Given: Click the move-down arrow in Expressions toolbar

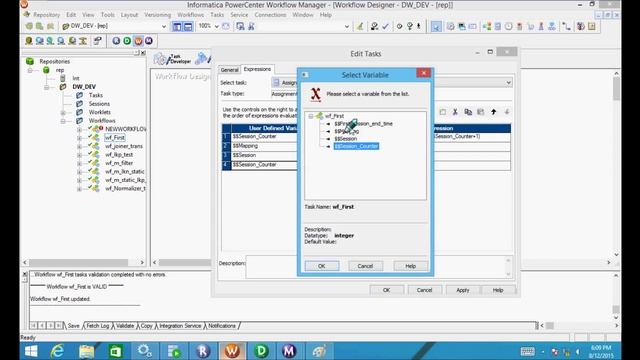Looking at the screenshot, I should coord(507,112).
